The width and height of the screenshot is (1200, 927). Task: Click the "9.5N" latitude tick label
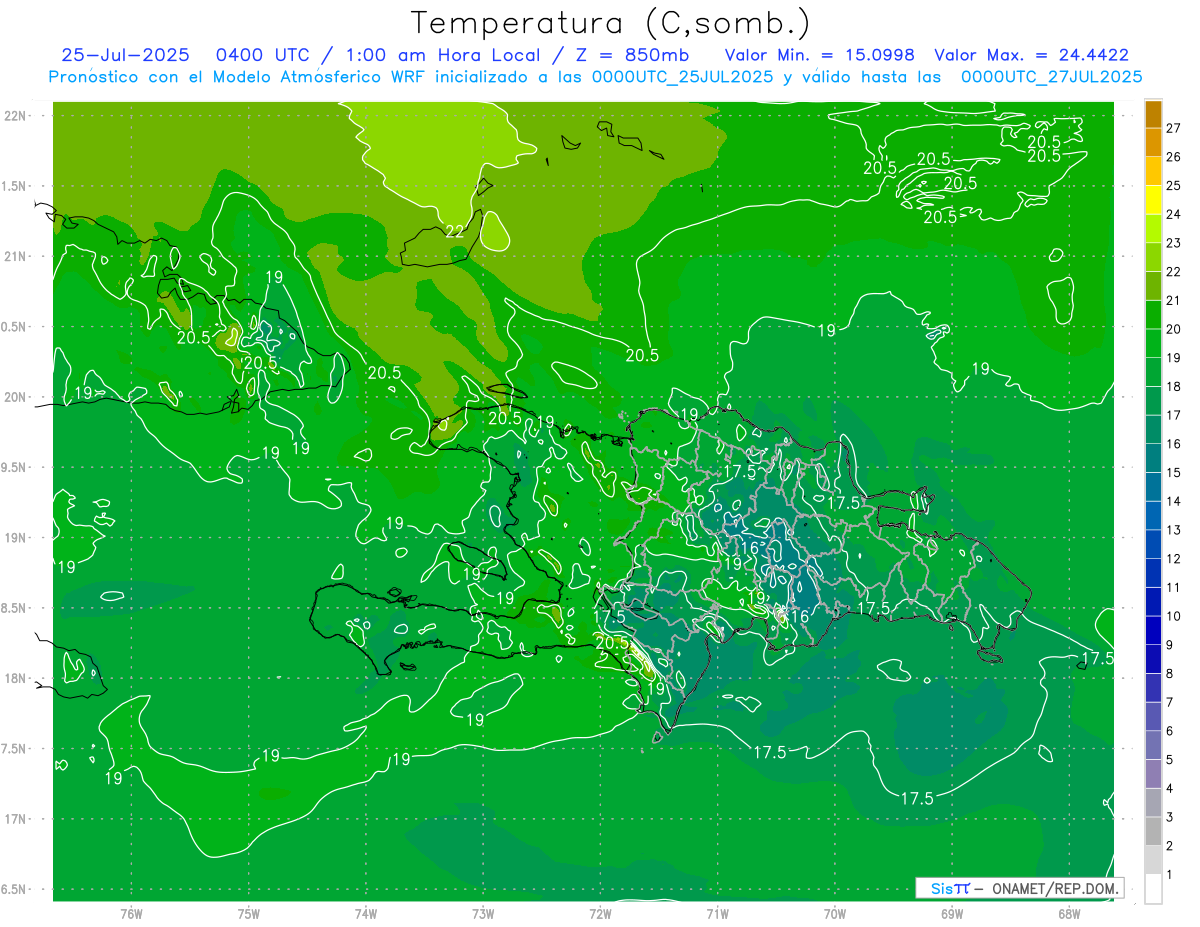15,467
